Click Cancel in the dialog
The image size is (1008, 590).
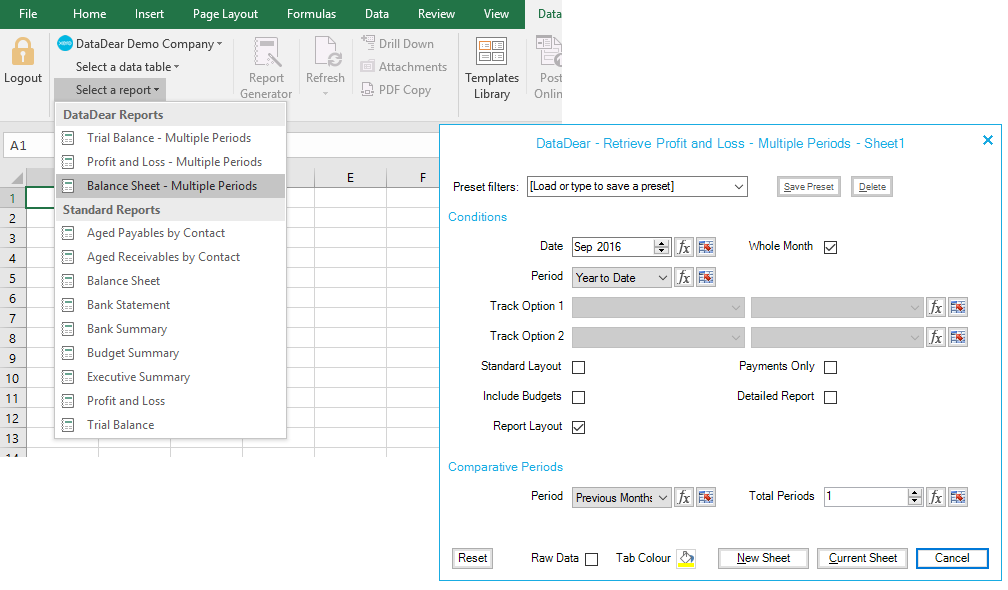(952, 558)
